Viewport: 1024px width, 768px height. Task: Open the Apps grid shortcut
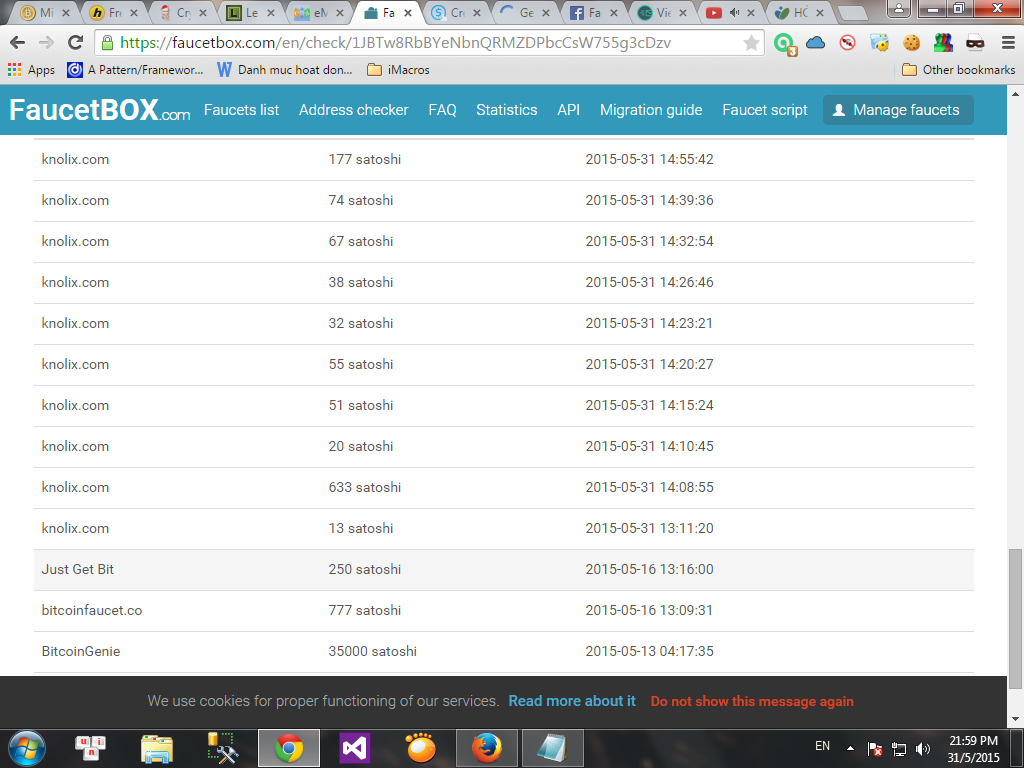click(31, 70)
